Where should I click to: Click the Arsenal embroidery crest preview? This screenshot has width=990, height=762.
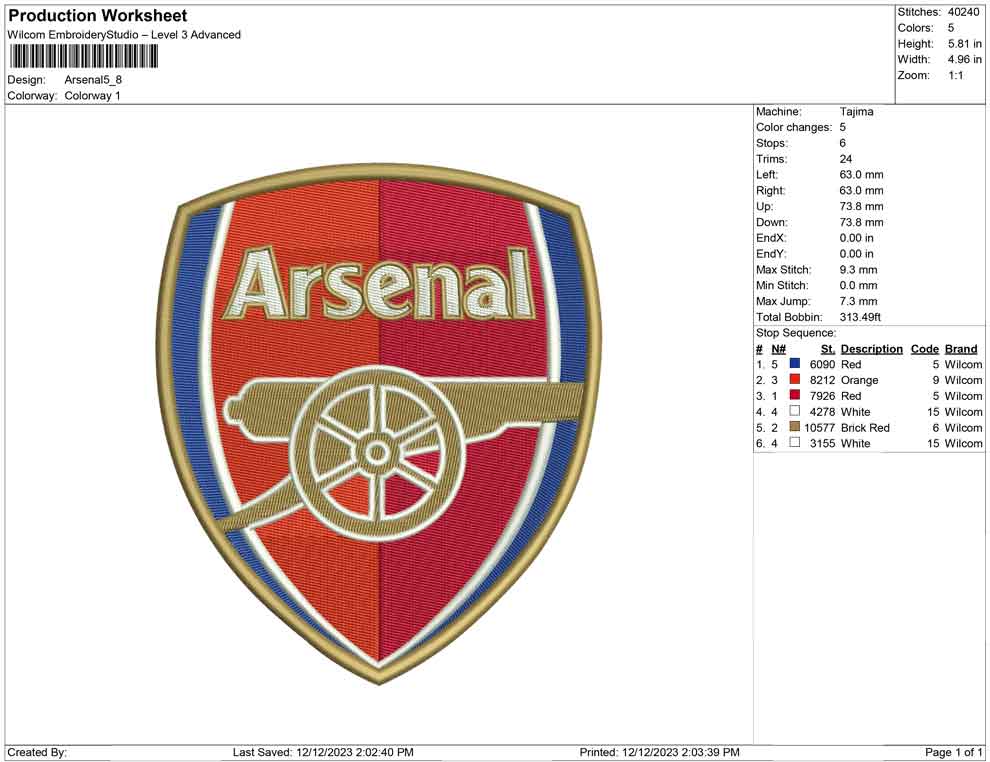click(379, 424)
